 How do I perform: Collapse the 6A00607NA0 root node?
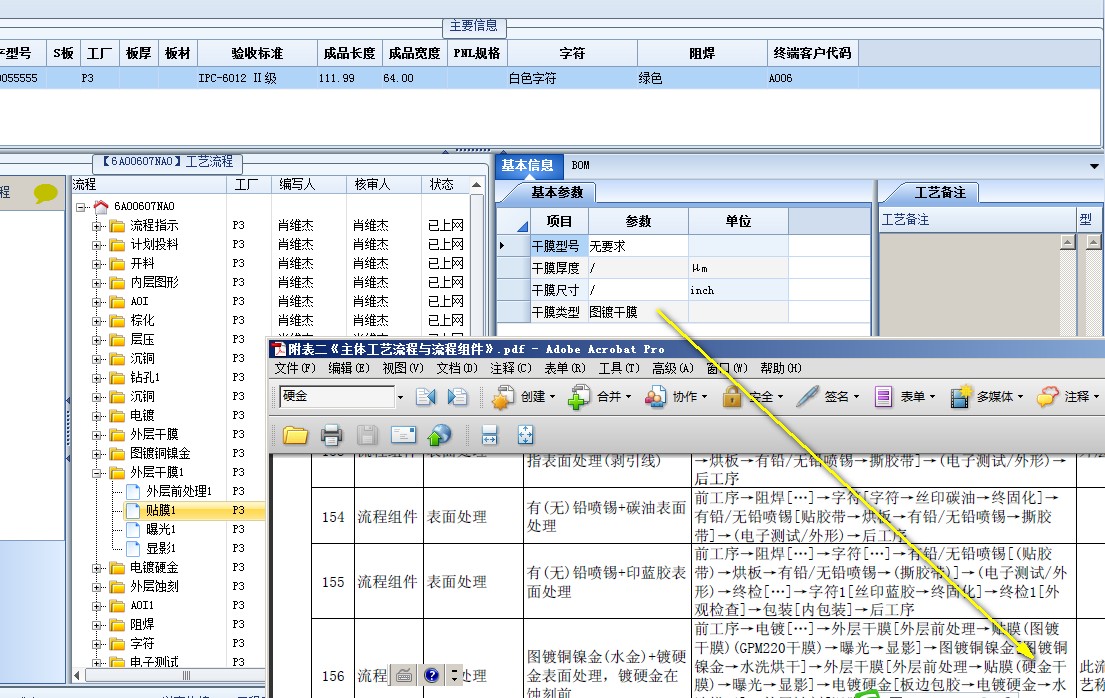coord(81,207)
